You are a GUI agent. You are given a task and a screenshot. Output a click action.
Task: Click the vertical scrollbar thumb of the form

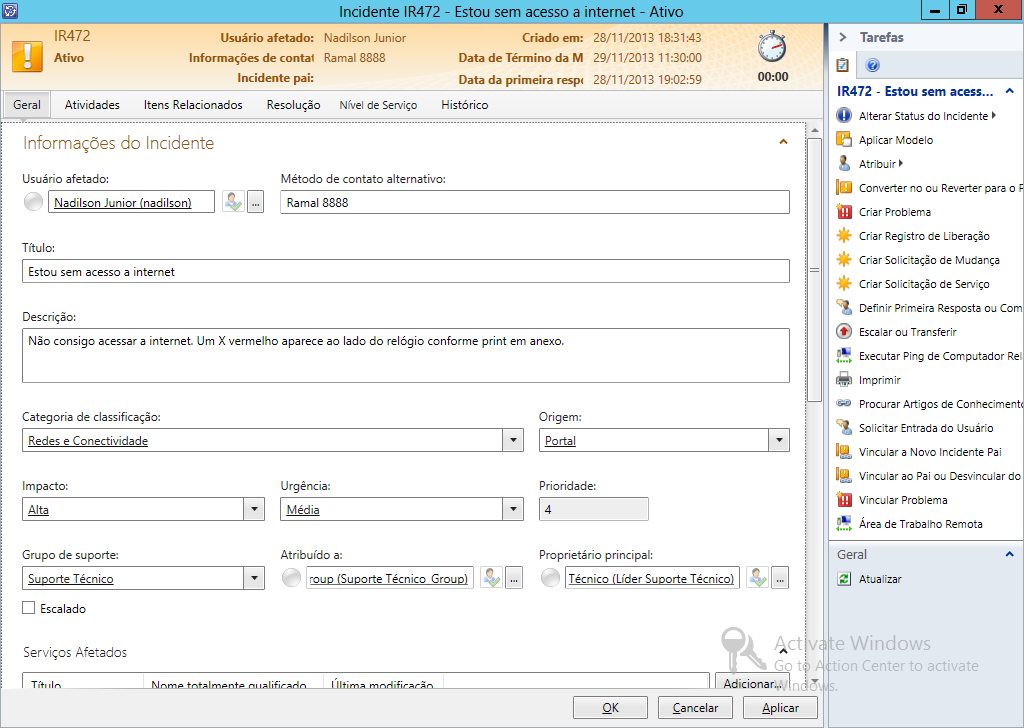(x=814, y=270)
